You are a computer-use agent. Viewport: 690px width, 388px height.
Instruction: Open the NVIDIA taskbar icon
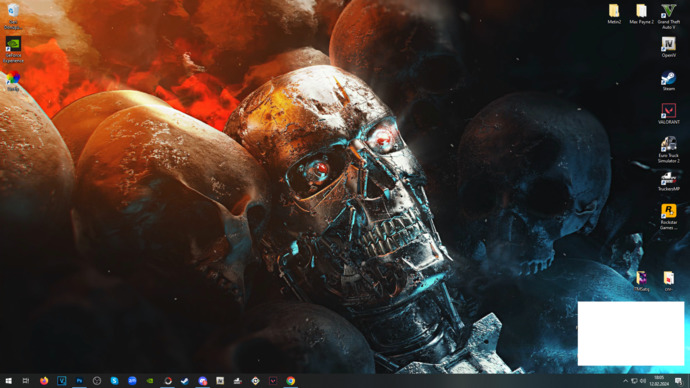point(150,381)
